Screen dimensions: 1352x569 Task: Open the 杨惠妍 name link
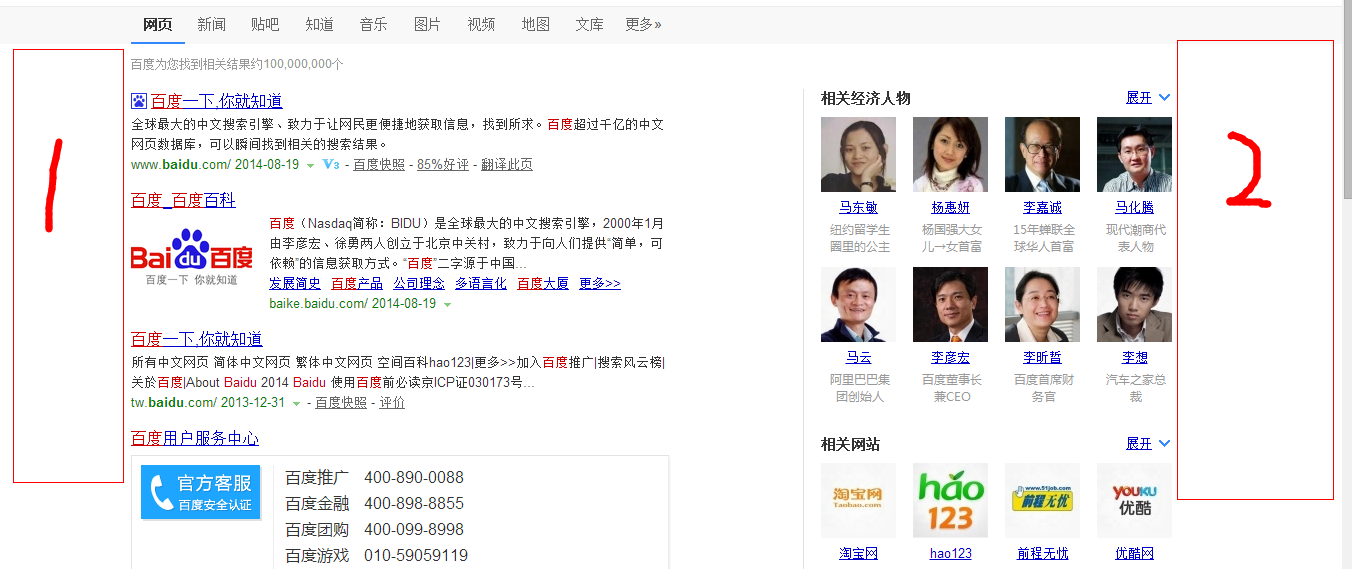click(950, 208)
